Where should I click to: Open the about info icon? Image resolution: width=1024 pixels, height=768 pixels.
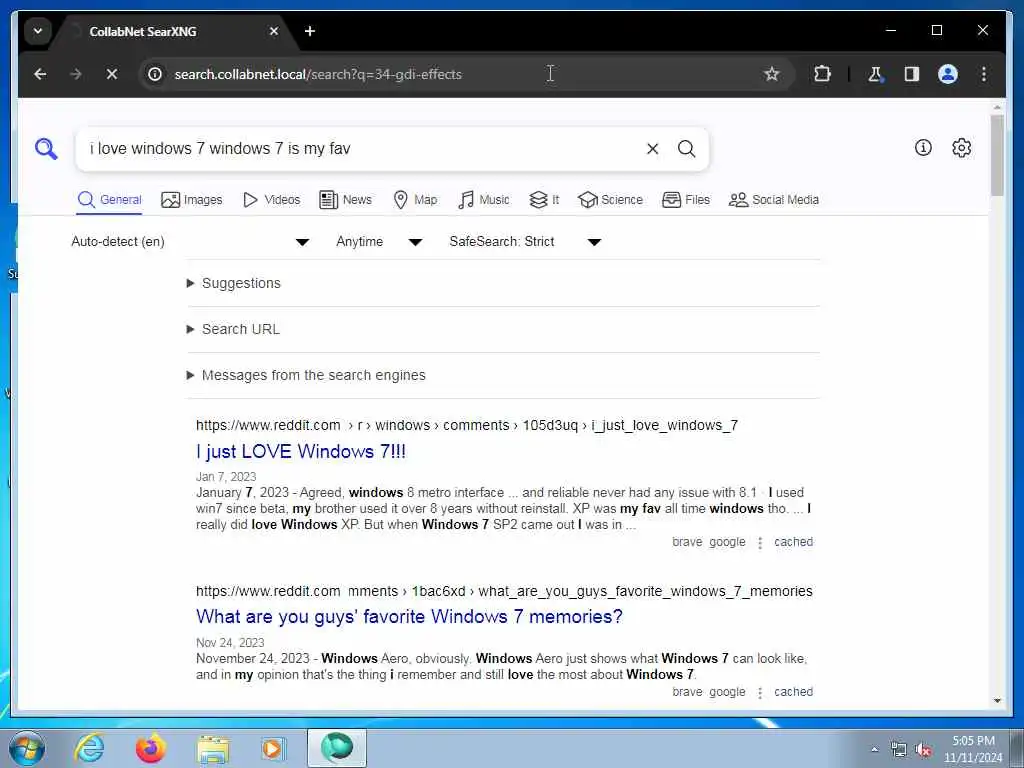[x=923, y=148]
